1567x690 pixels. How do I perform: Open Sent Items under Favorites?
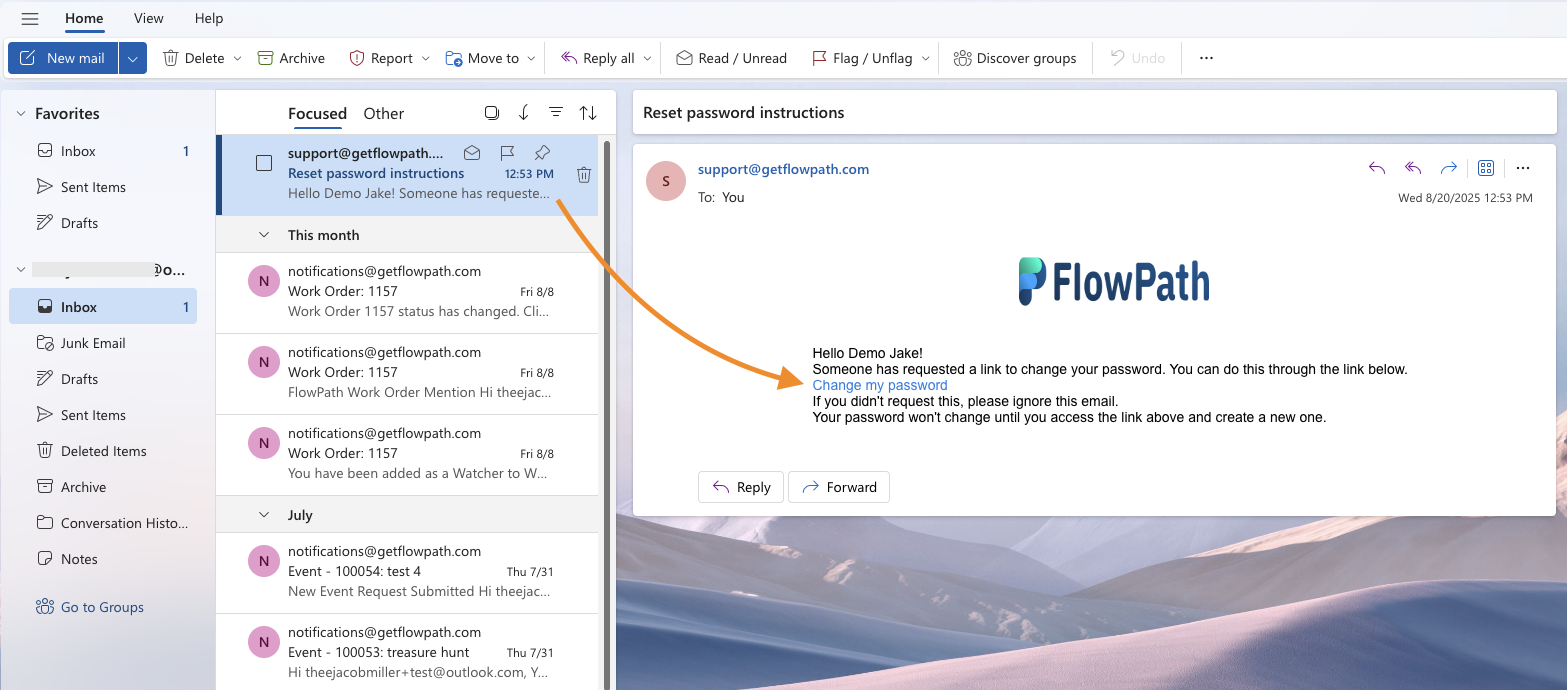103,187
